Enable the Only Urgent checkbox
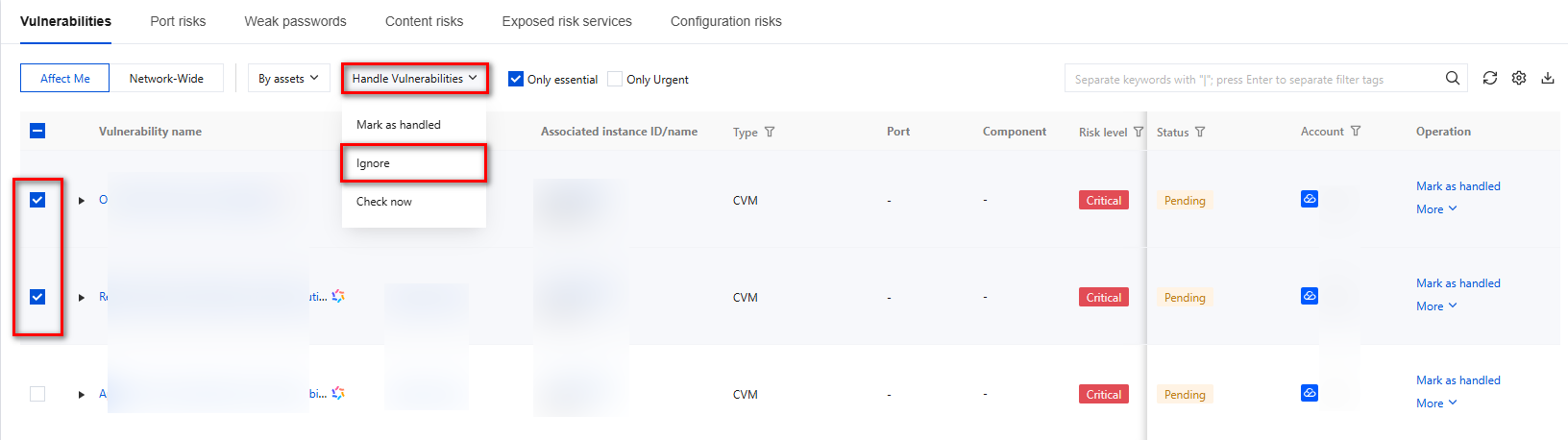Image resolution: width=1568 pixels, height=440 pixels. tap(615, 80)
